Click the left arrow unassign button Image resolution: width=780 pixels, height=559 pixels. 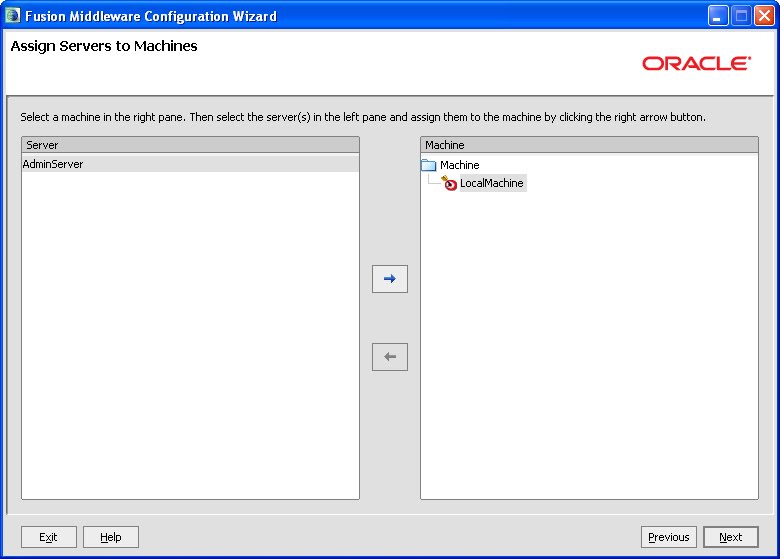[x=390, y=357]
